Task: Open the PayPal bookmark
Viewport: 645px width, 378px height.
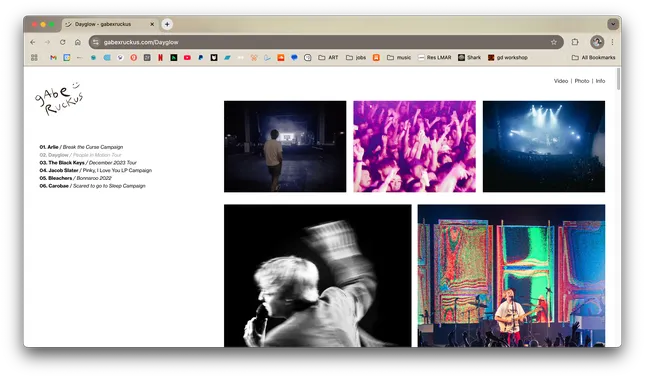Action: tap(201, 58)
